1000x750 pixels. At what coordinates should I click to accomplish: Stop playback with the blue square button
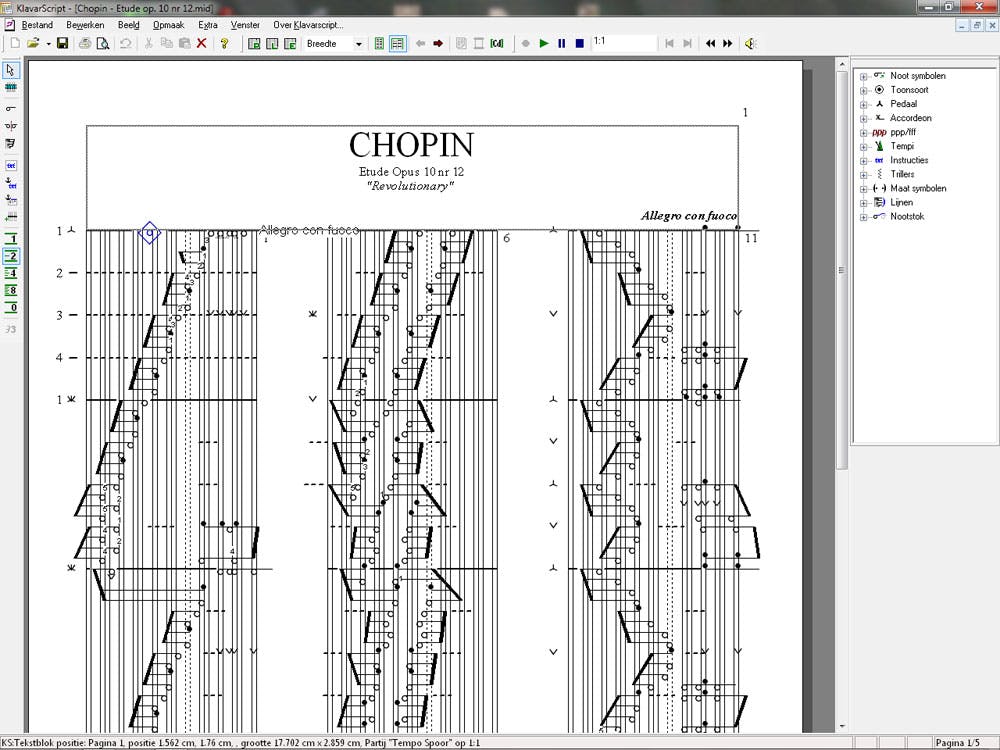(x=579, y=43)
